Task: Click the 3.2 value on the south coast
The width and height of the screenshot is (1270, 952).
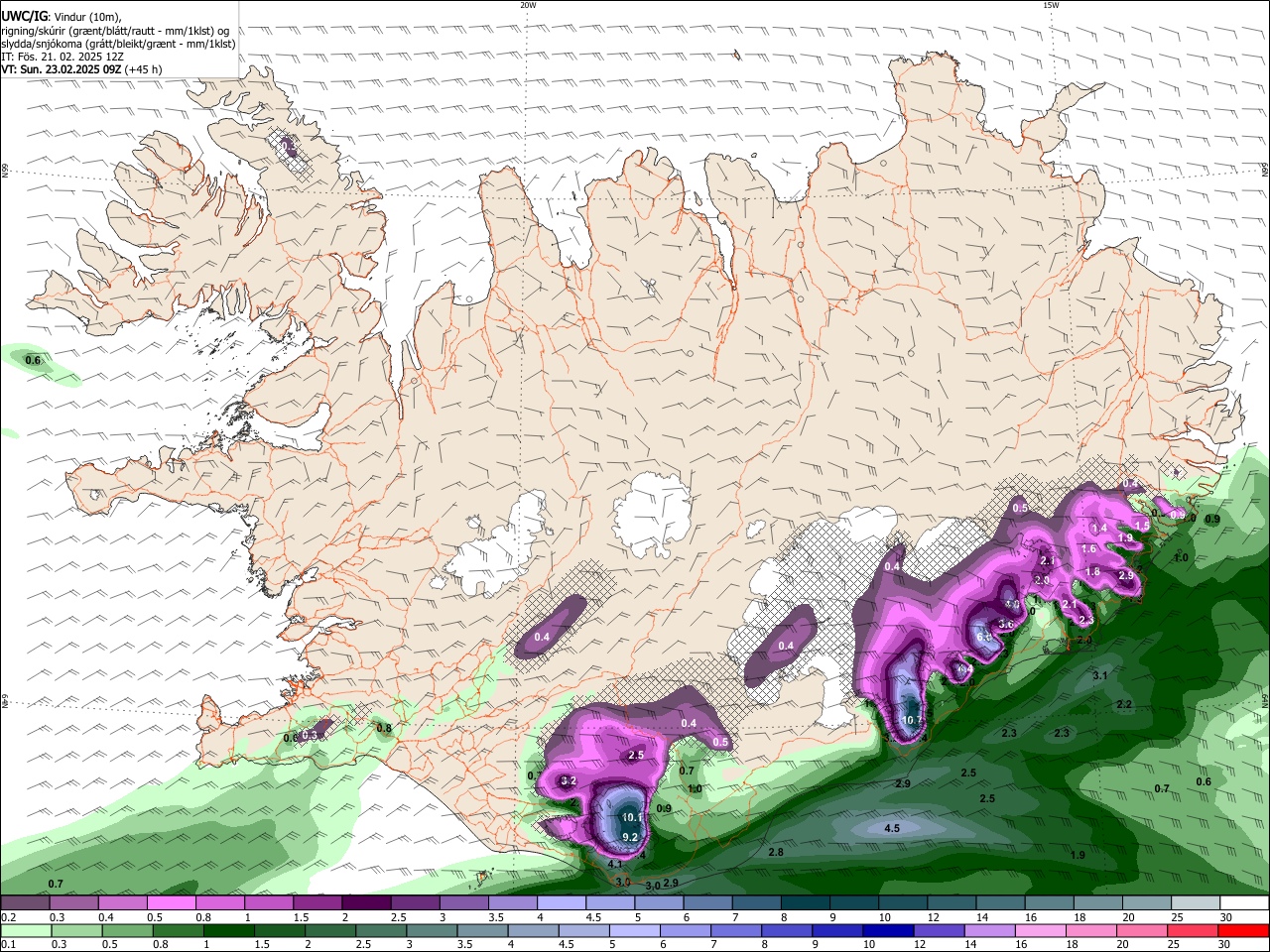Action: pyautogui.click(x=569, y=780)
